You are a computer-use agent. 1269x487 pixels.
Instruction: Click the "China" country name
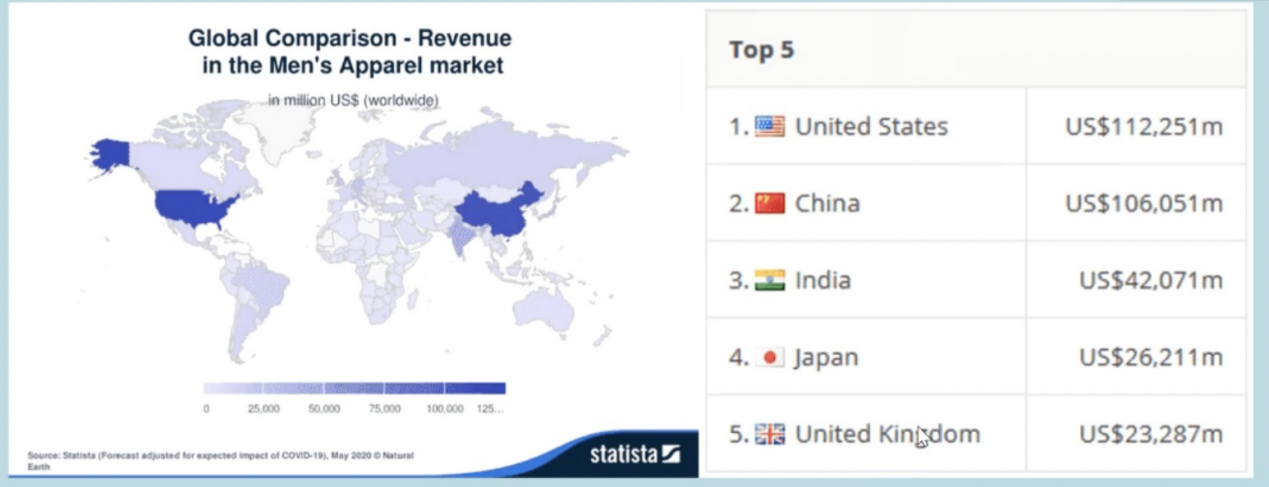tap(827, 203)
